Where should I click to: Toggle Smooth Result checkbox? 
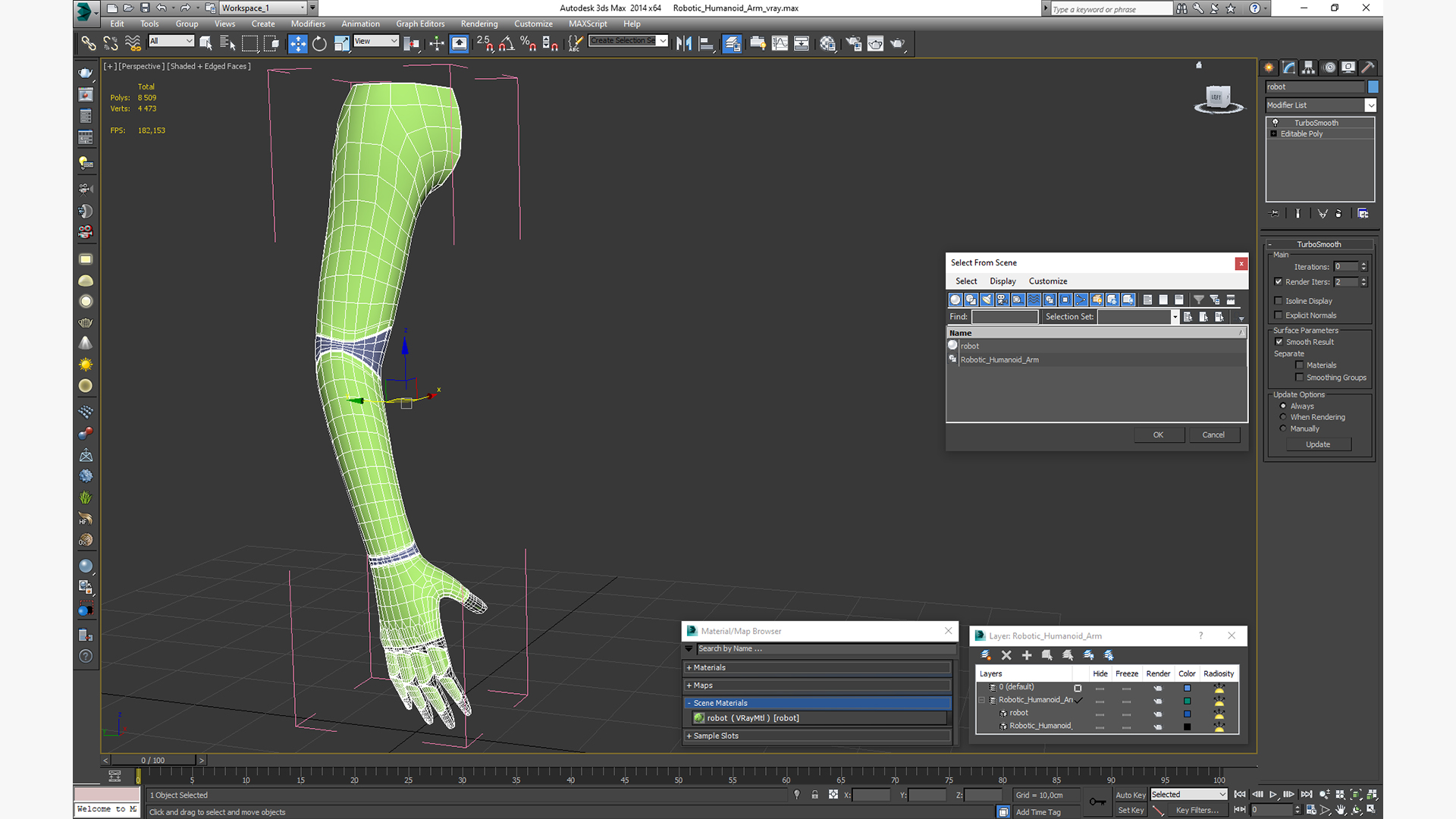click(1279, 341)
